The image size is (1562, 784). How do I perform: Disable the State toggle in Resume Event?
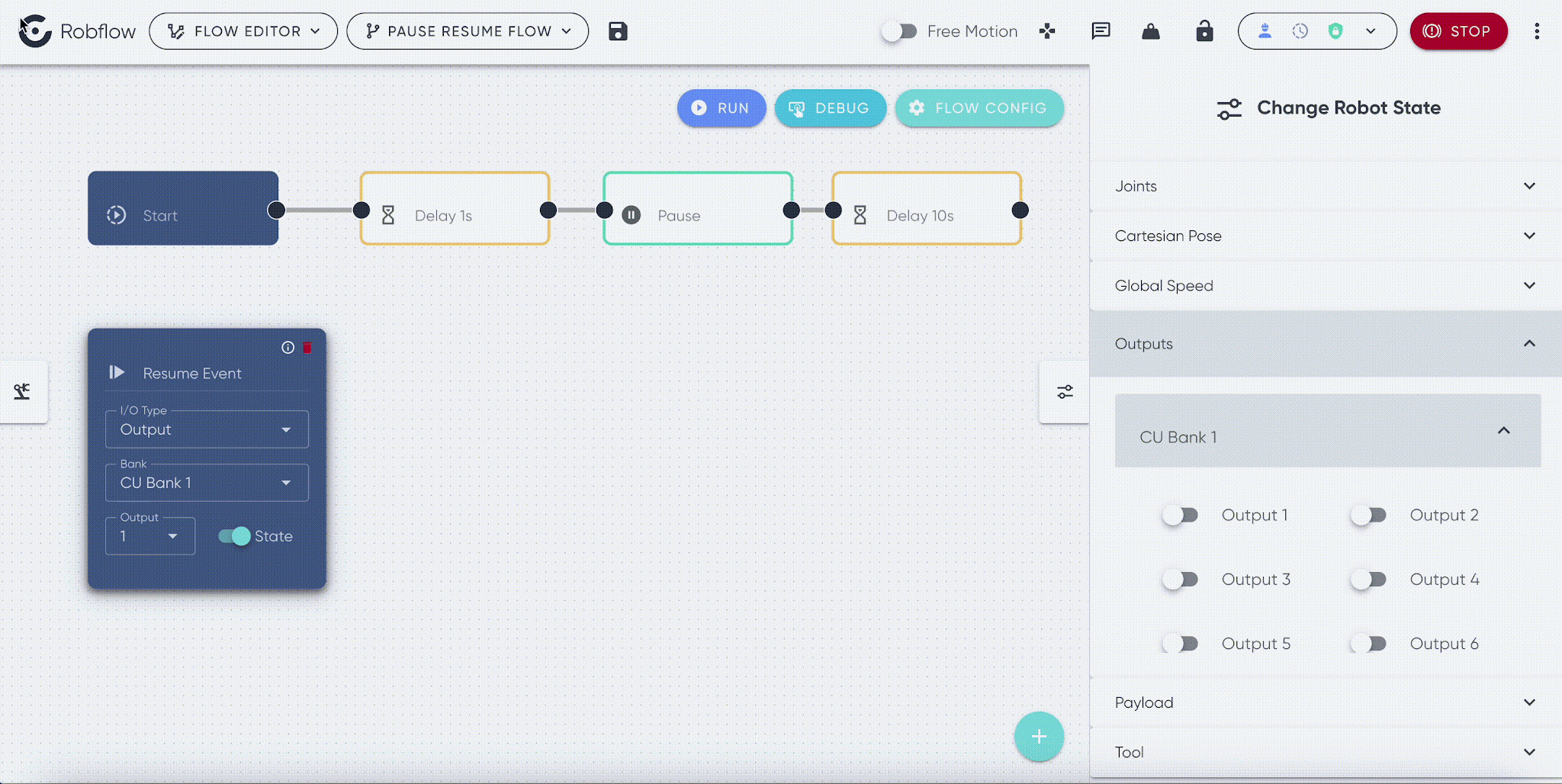tap(234, 536)
